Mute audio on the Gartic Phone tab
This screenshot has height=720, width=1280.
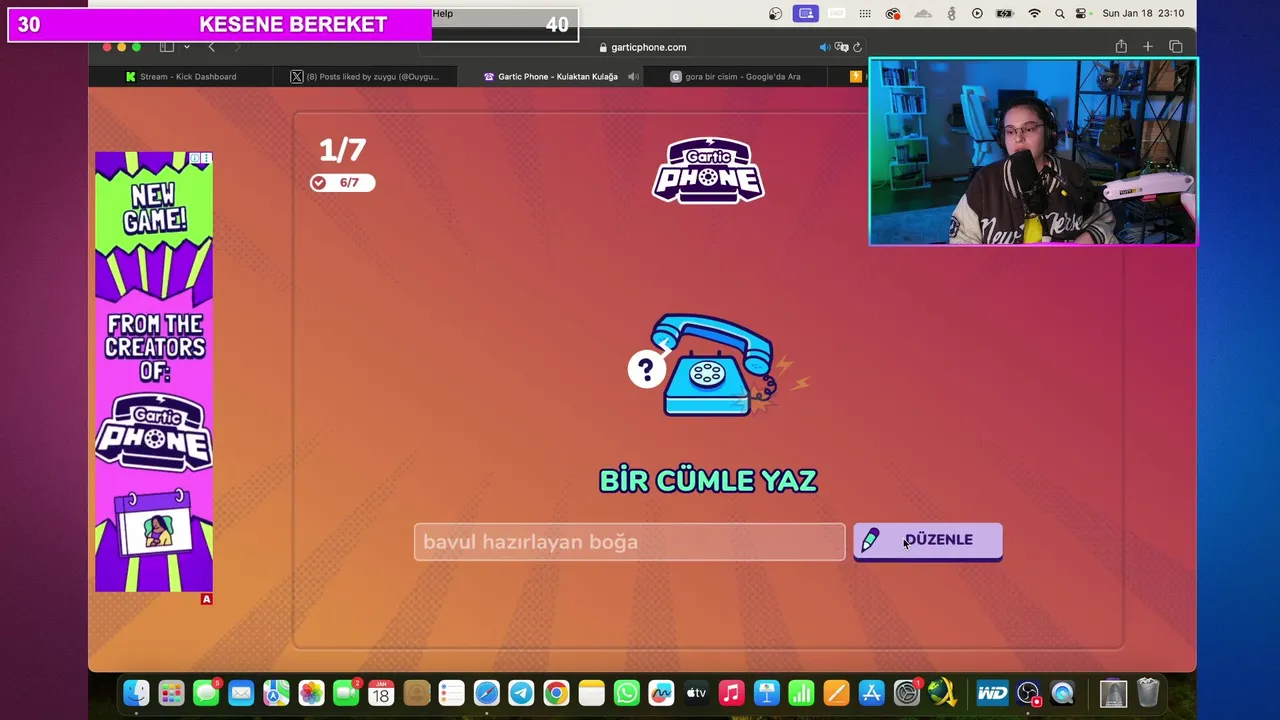633,76
